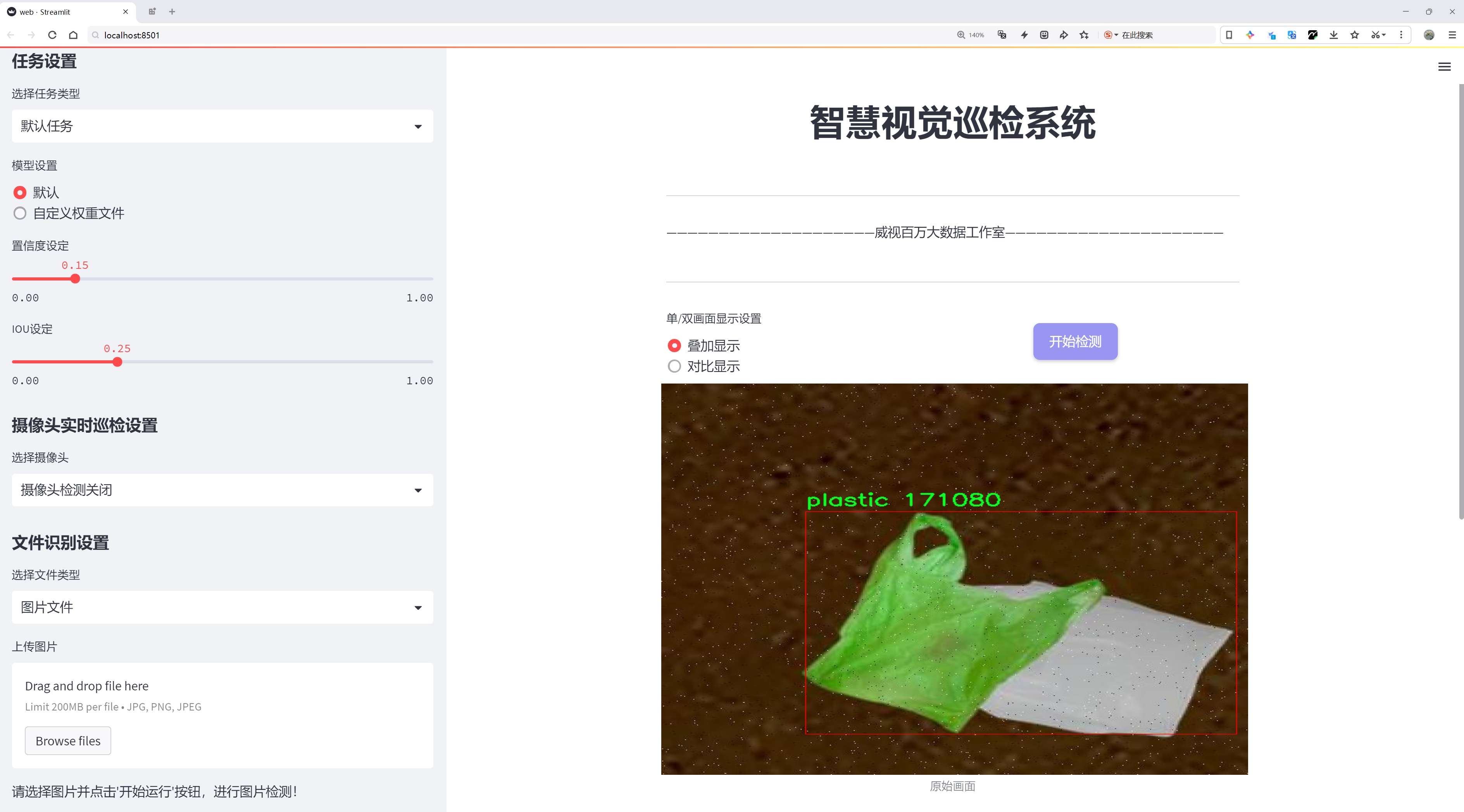This screenshot has width=1464, height=812.
Task: Click the browser profile avatar icon
Action: [x=1430, y=34]
